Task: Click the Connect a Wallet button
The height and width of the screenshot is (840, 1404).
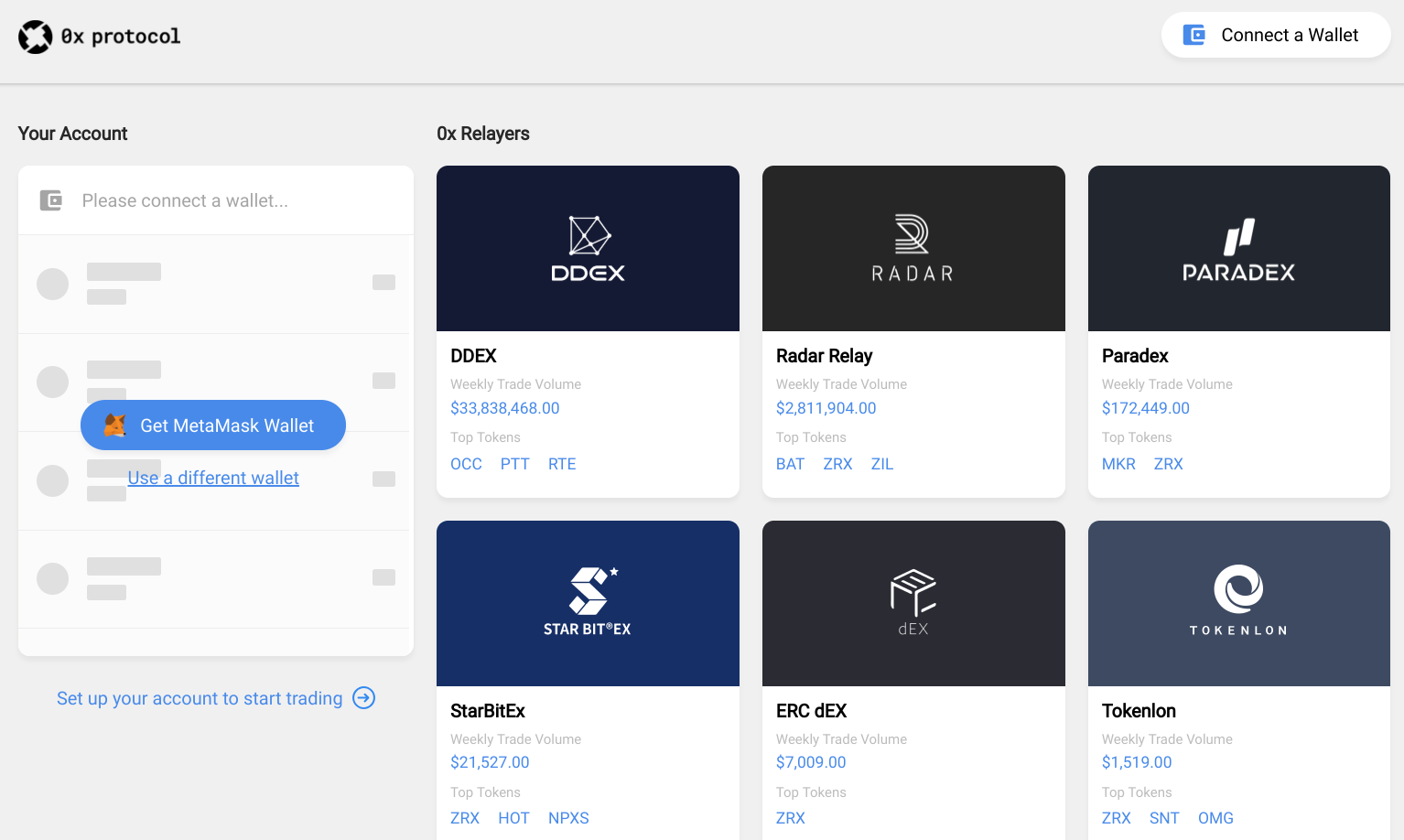Action: click(1276, 35)
